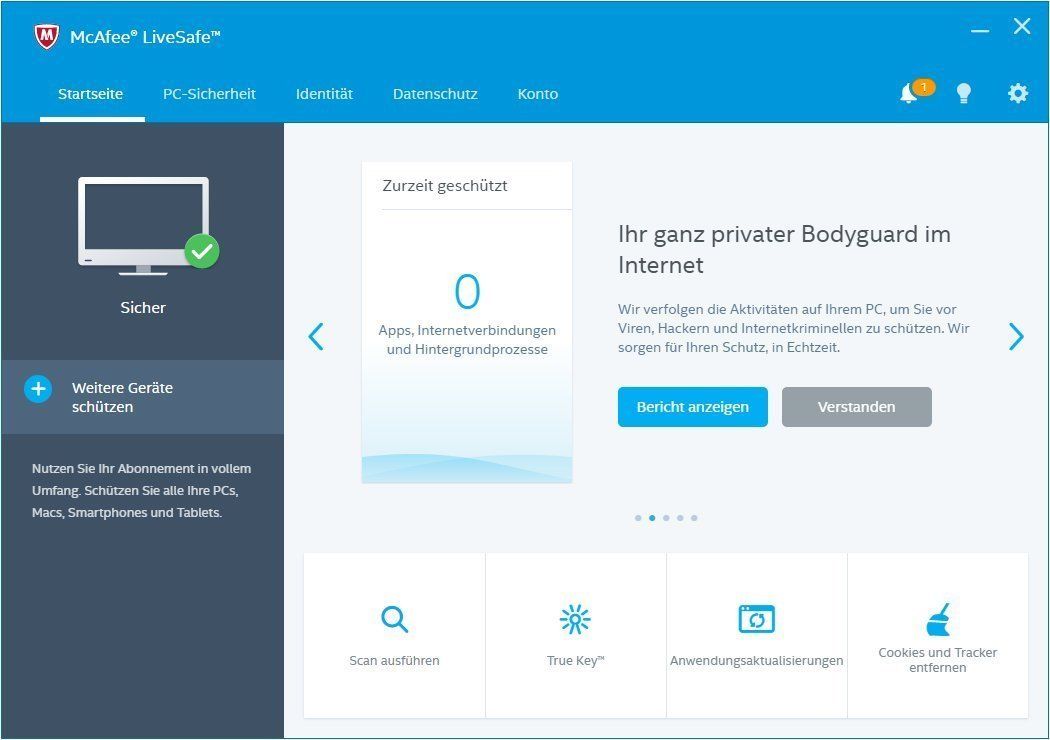Screen dimensions: 1050x740
Task: Click the Verstanden button
Action: click(x=856, y=406)
